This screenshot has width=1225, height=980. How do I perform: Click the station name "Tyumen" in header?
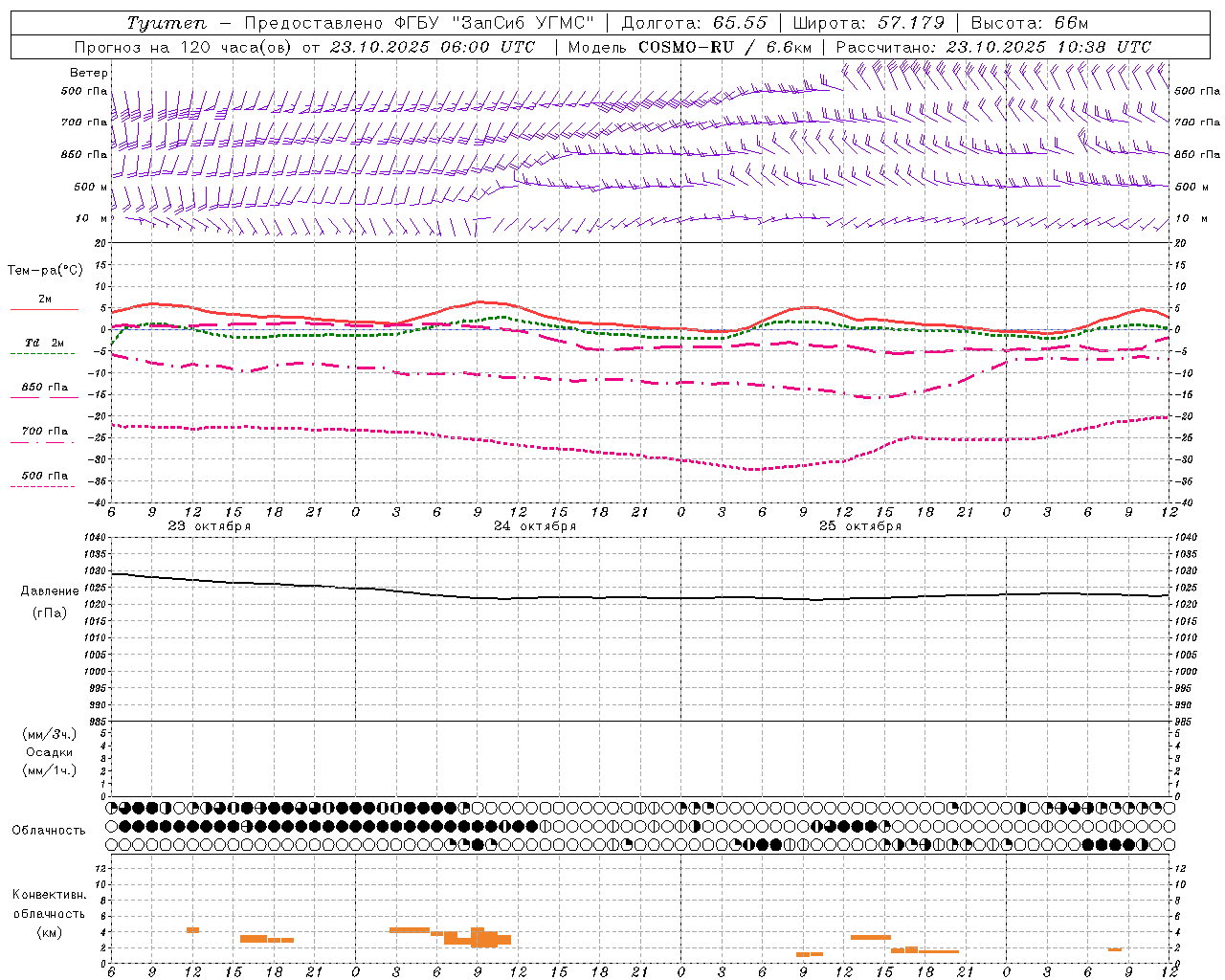pyautogui.click(x=167, y=23)
